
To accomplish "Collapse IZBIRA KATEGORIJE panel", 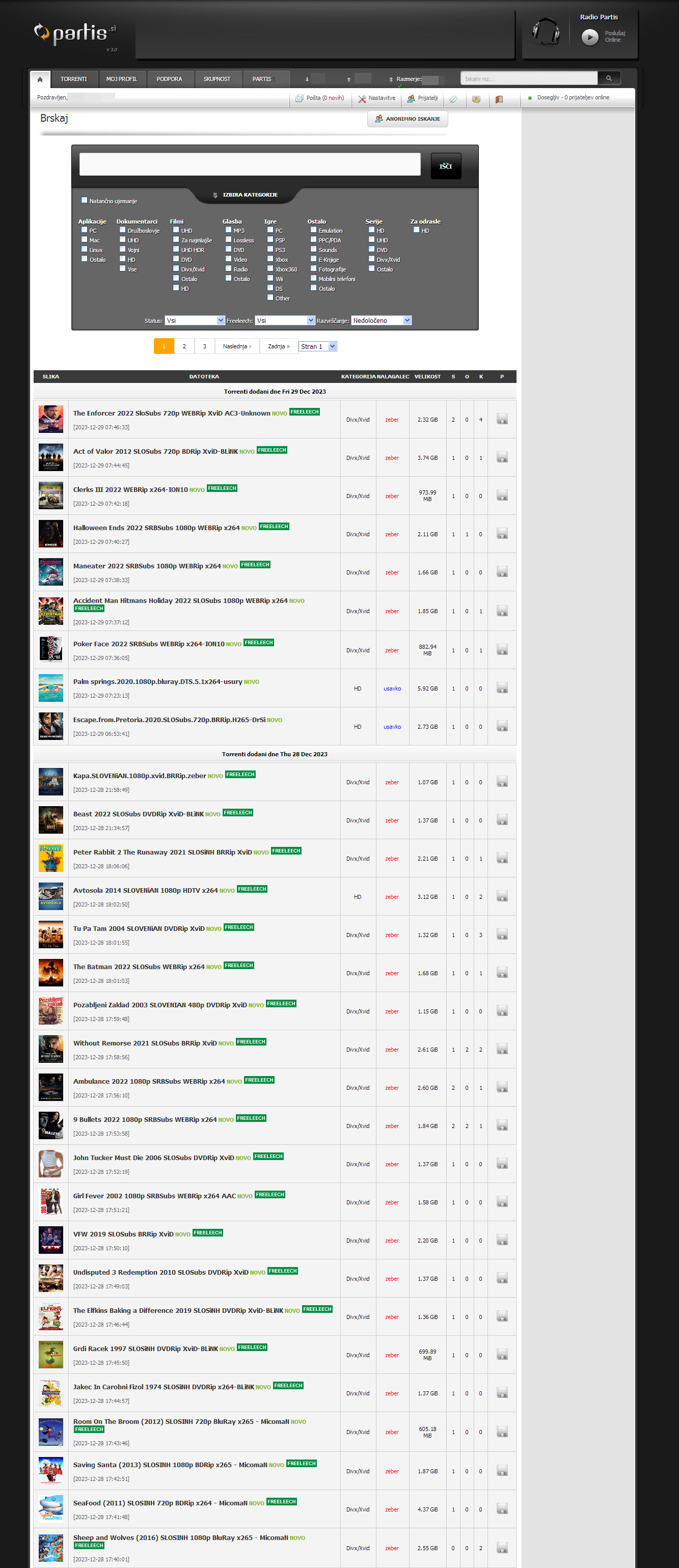I will point(246,195).
